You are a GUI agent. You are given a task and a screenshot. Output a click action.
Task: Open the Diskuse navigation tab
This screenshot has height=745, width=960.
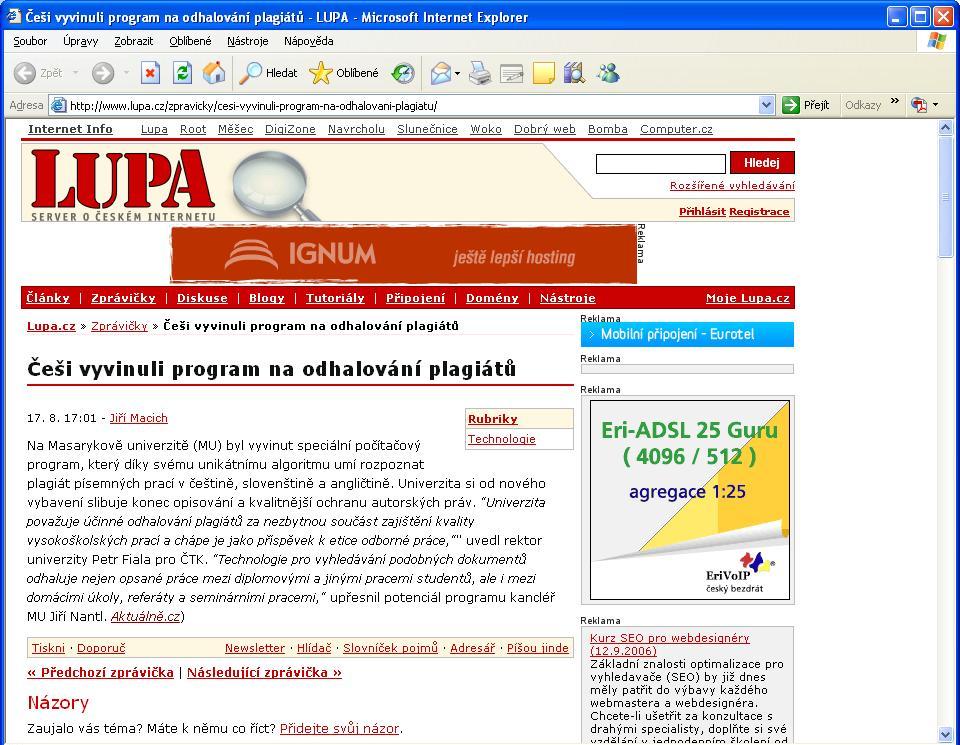(202, 298)
